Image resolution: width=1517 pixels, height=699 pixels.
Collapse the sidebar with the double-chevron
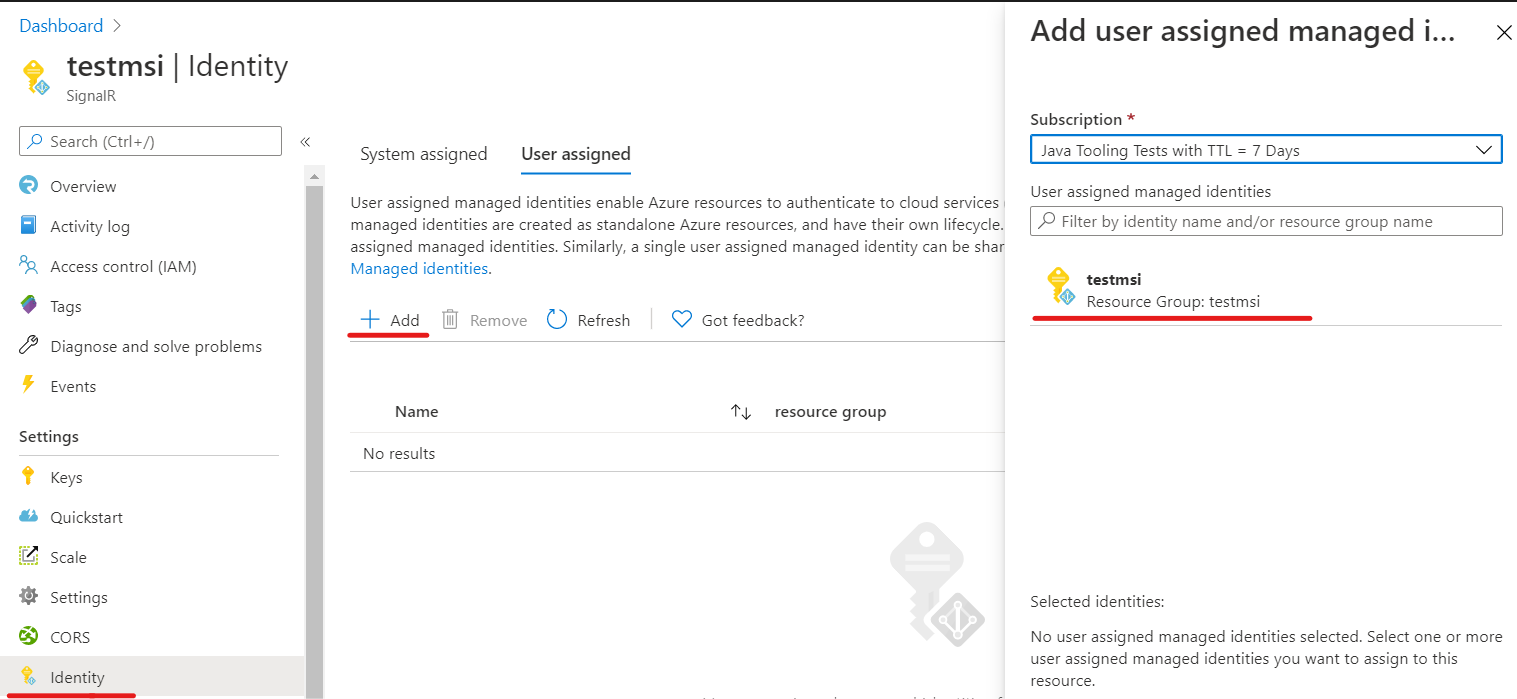(305, 141)
